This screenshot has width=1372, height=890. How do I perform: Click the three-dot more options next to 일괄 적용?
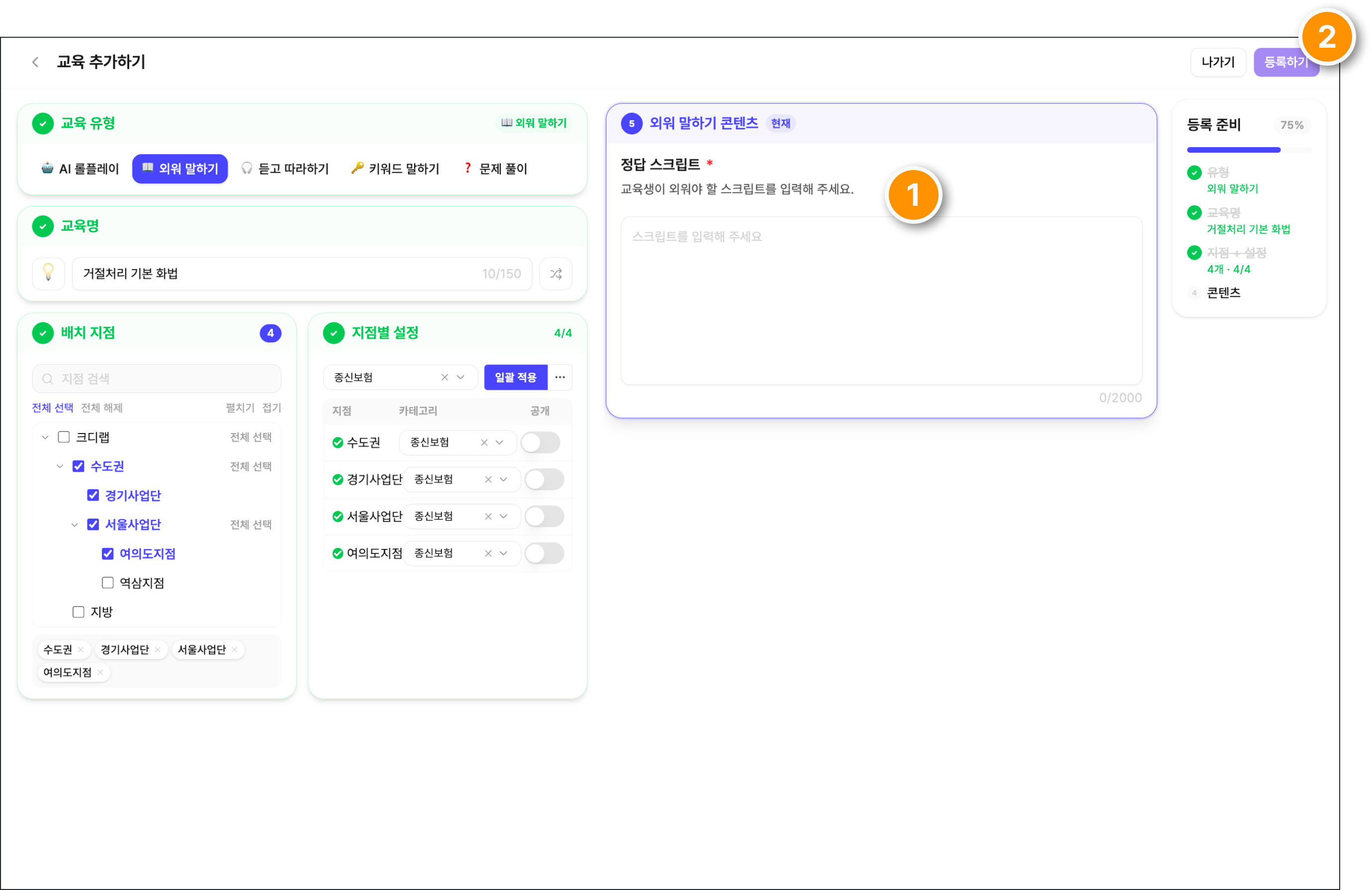(x=560, y=377)
